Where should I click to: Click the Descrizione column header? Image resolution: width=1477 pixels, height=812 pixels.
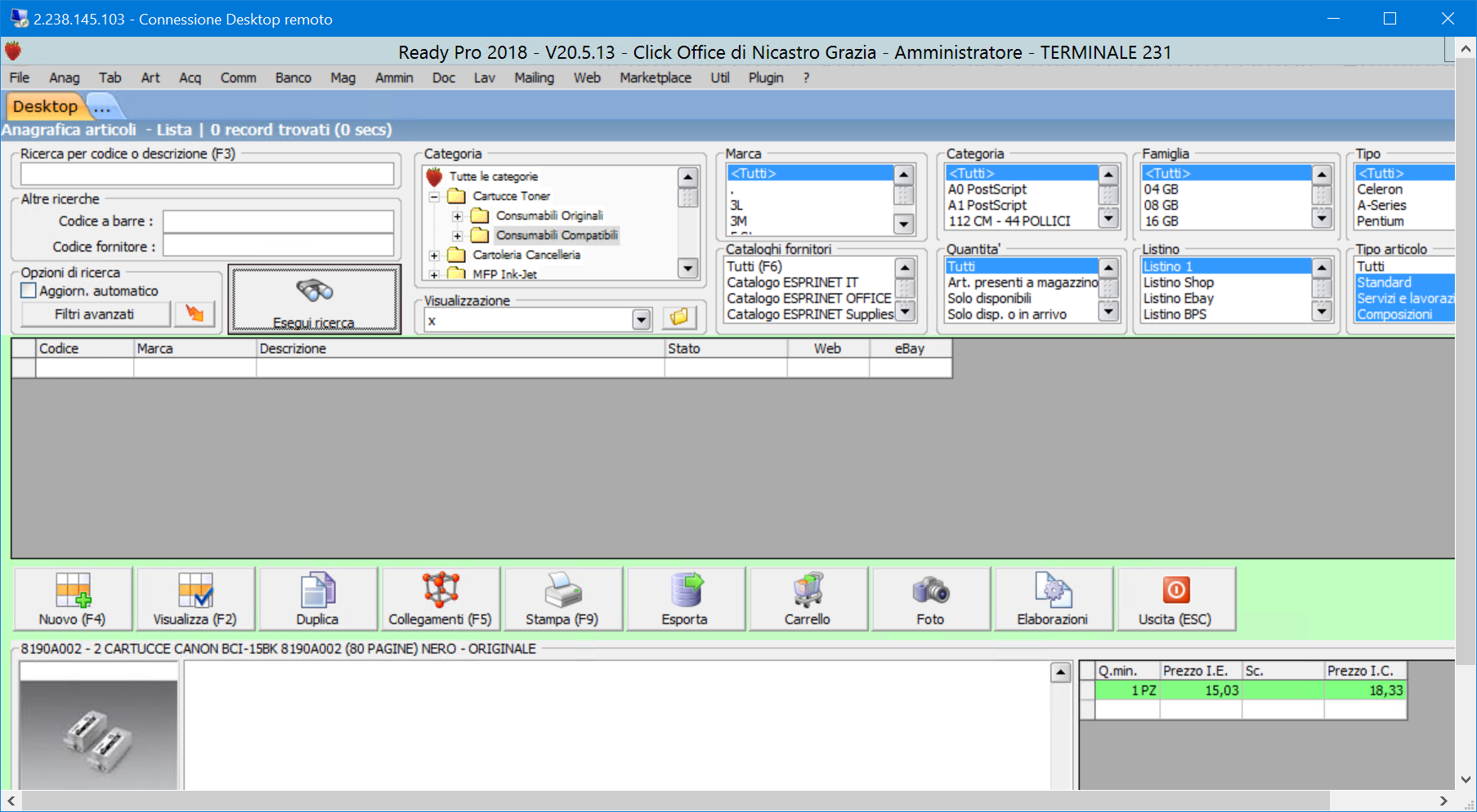click(460, 348)
